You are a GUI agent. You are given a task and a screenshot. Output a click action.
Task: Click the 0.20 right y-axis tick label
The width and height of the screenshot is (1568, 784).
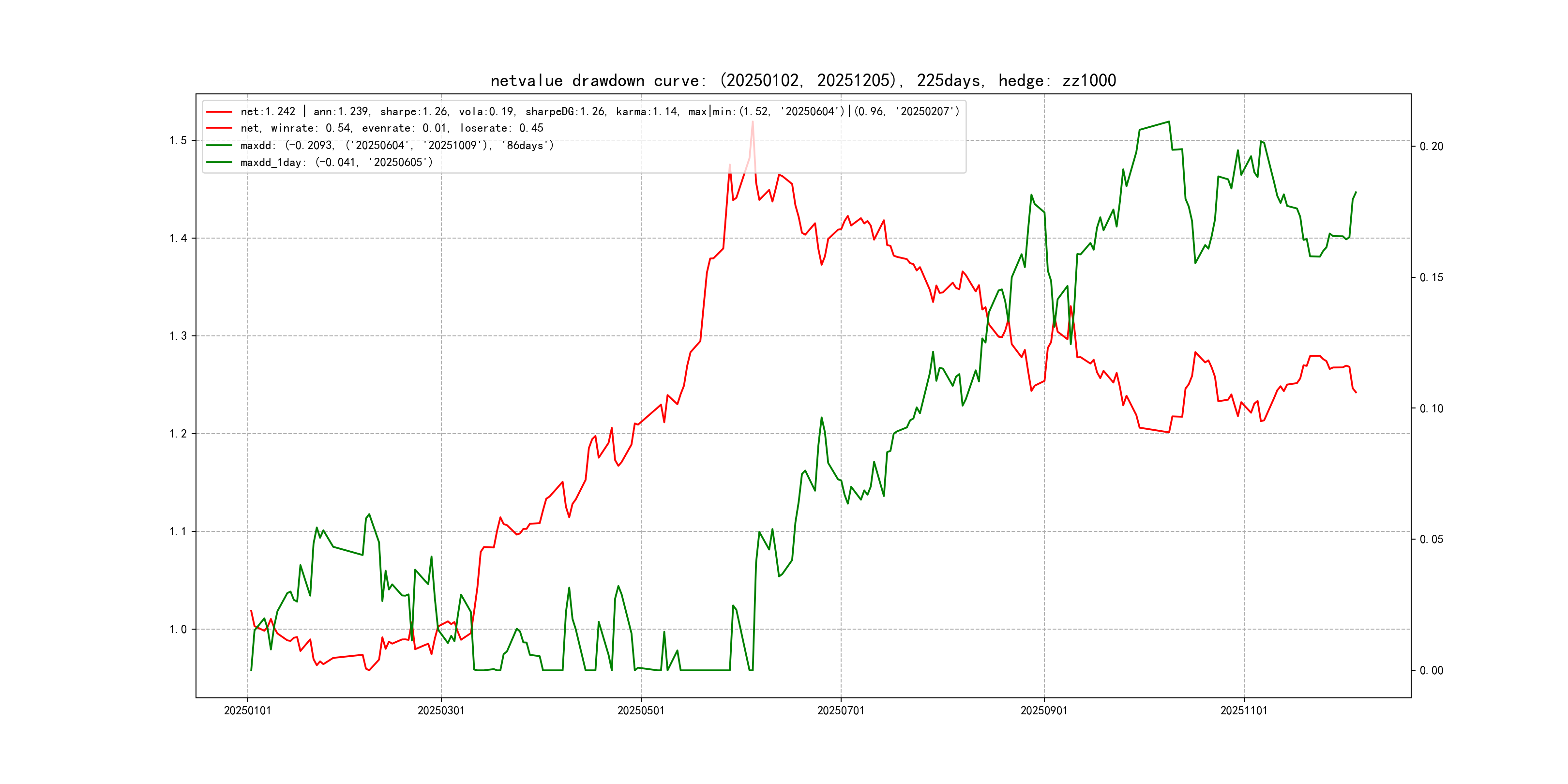(1431, 147)
